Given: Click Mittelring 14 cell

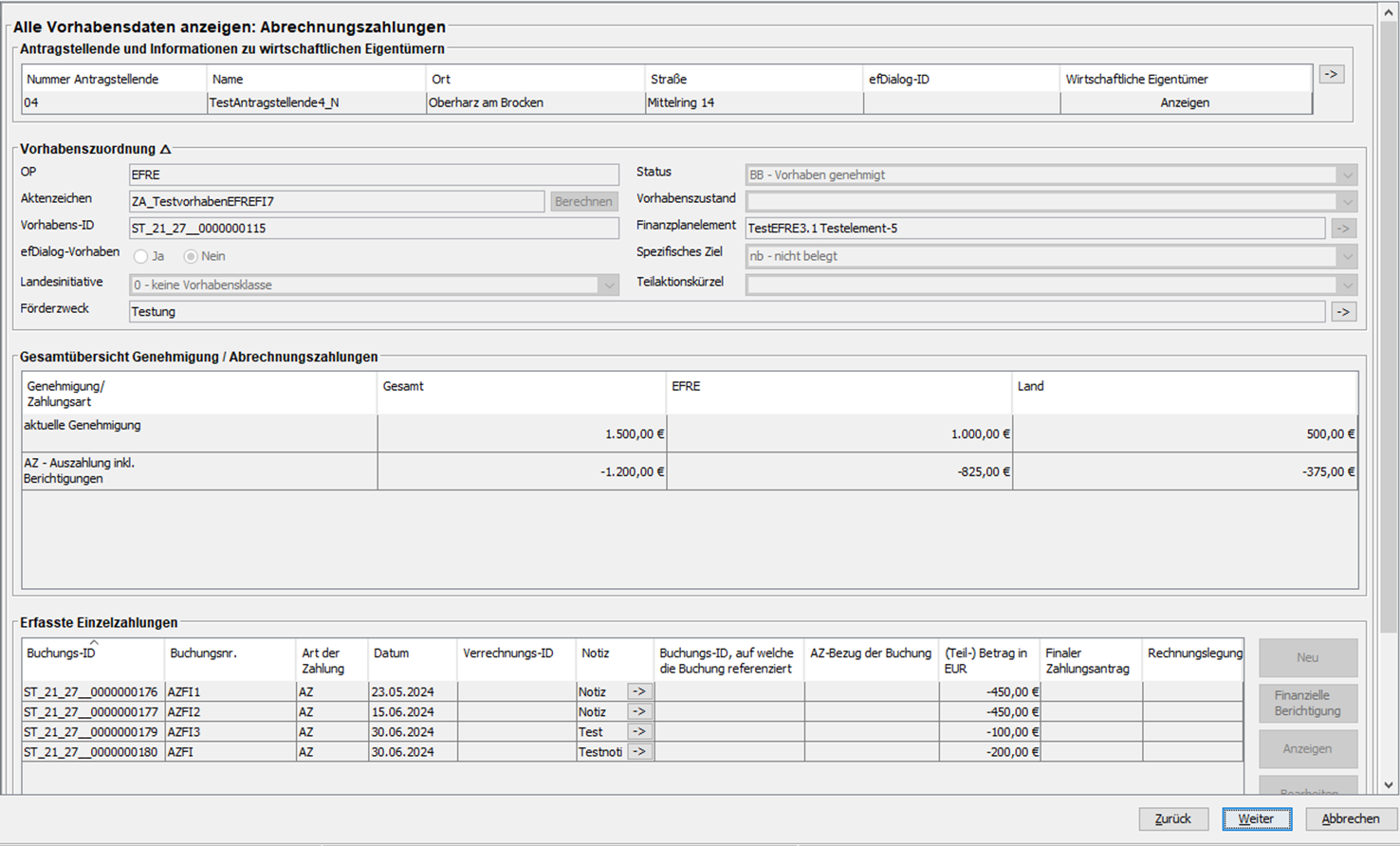Looking at the screenshot, I should (754, 102).
